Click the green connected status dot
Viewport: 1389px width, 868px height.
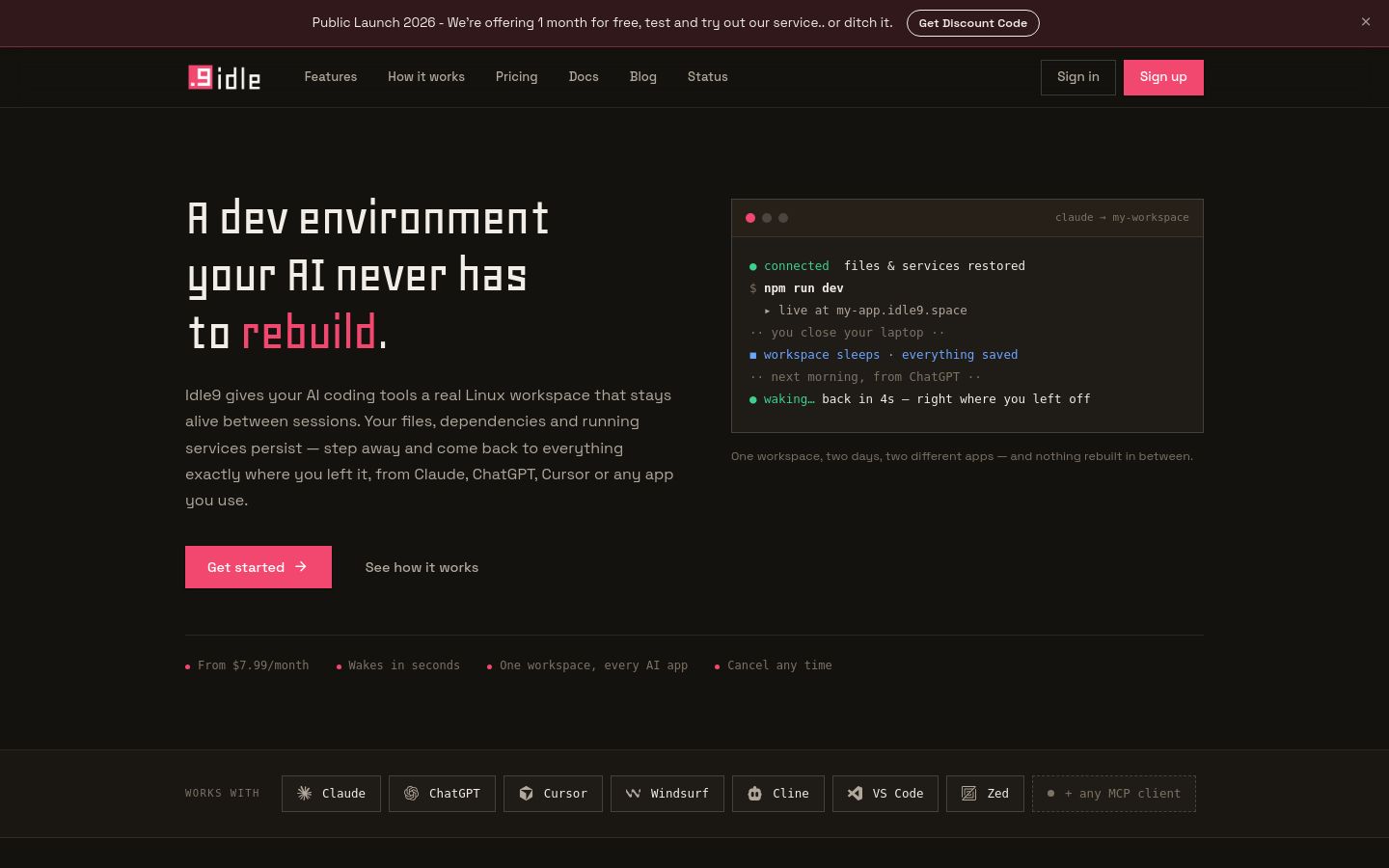coord(753,266)
